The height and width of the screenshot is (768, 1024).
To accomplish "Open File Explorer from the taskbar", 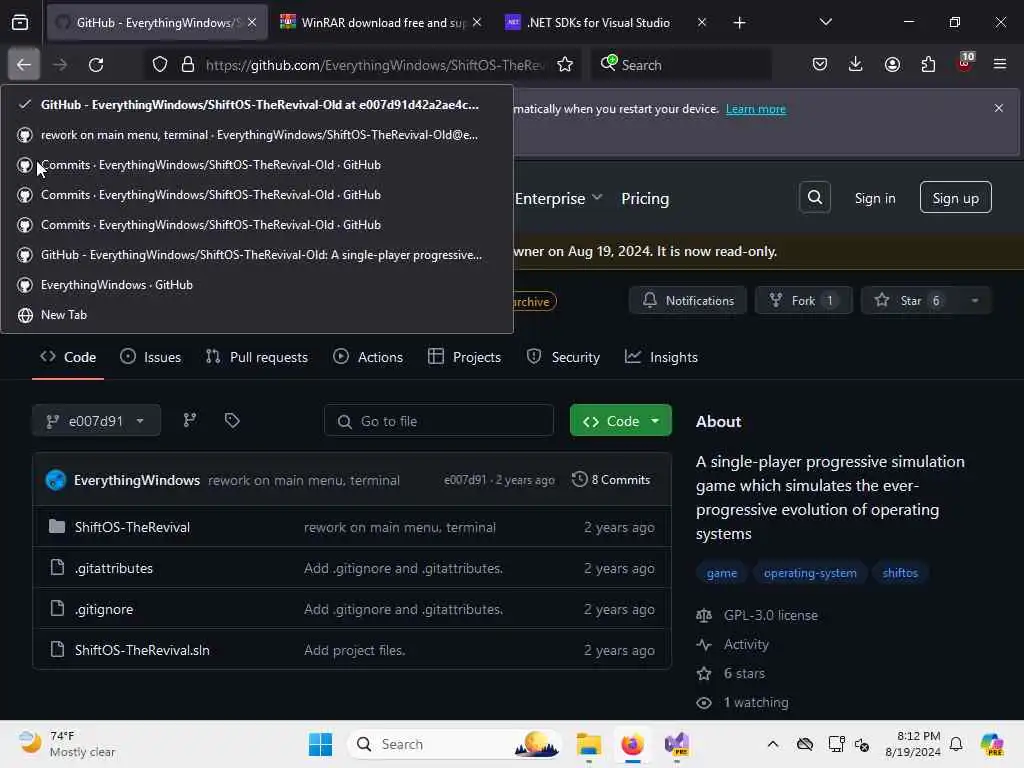I will click(588, 744).
